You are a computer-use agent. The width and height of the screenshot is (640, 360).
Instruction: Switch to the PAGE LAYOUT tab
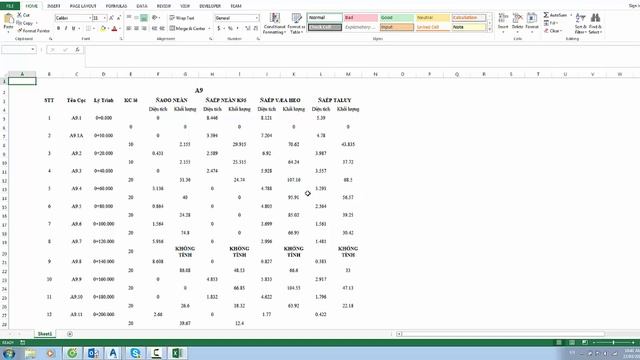pos(83,6)
